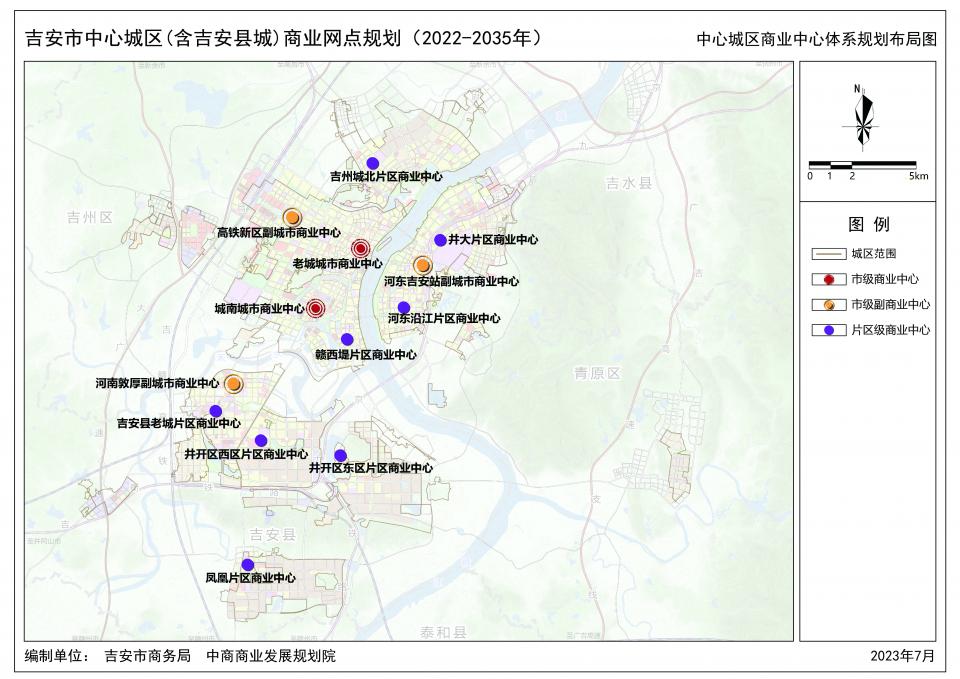This screenshot has height=679, width=960.
Task: Click the 0–5km scale bar
Action: point(861,163)
